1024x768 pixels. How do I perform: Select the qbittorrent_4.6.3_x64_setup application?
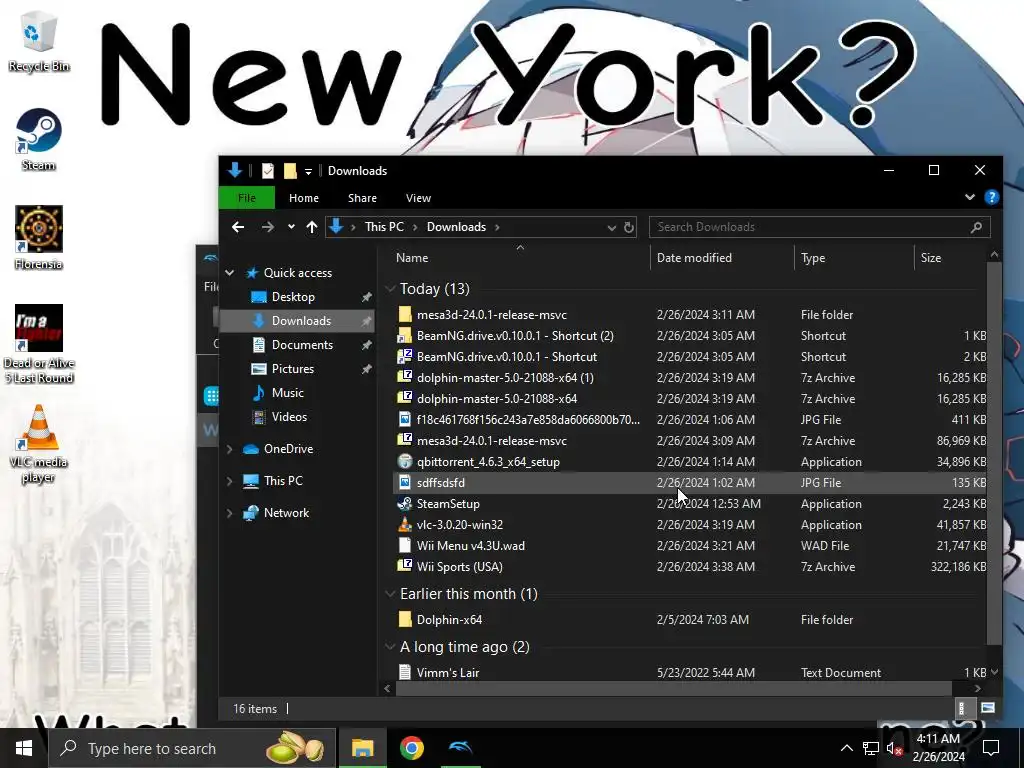pos(488,462)
